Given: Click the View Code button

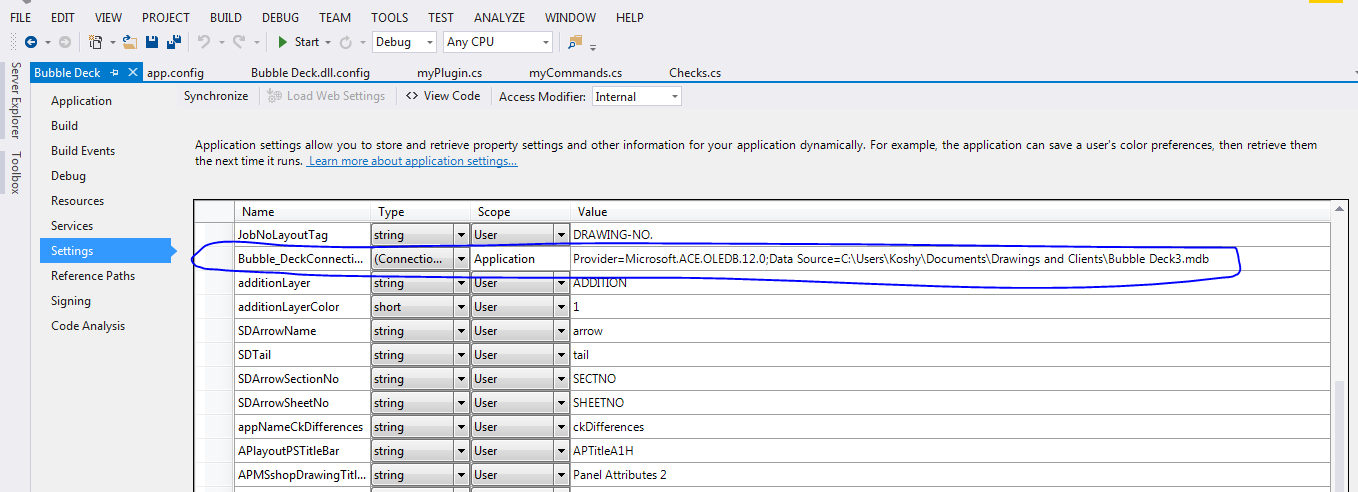Looking at the screenshot, I should coord(442,96).
